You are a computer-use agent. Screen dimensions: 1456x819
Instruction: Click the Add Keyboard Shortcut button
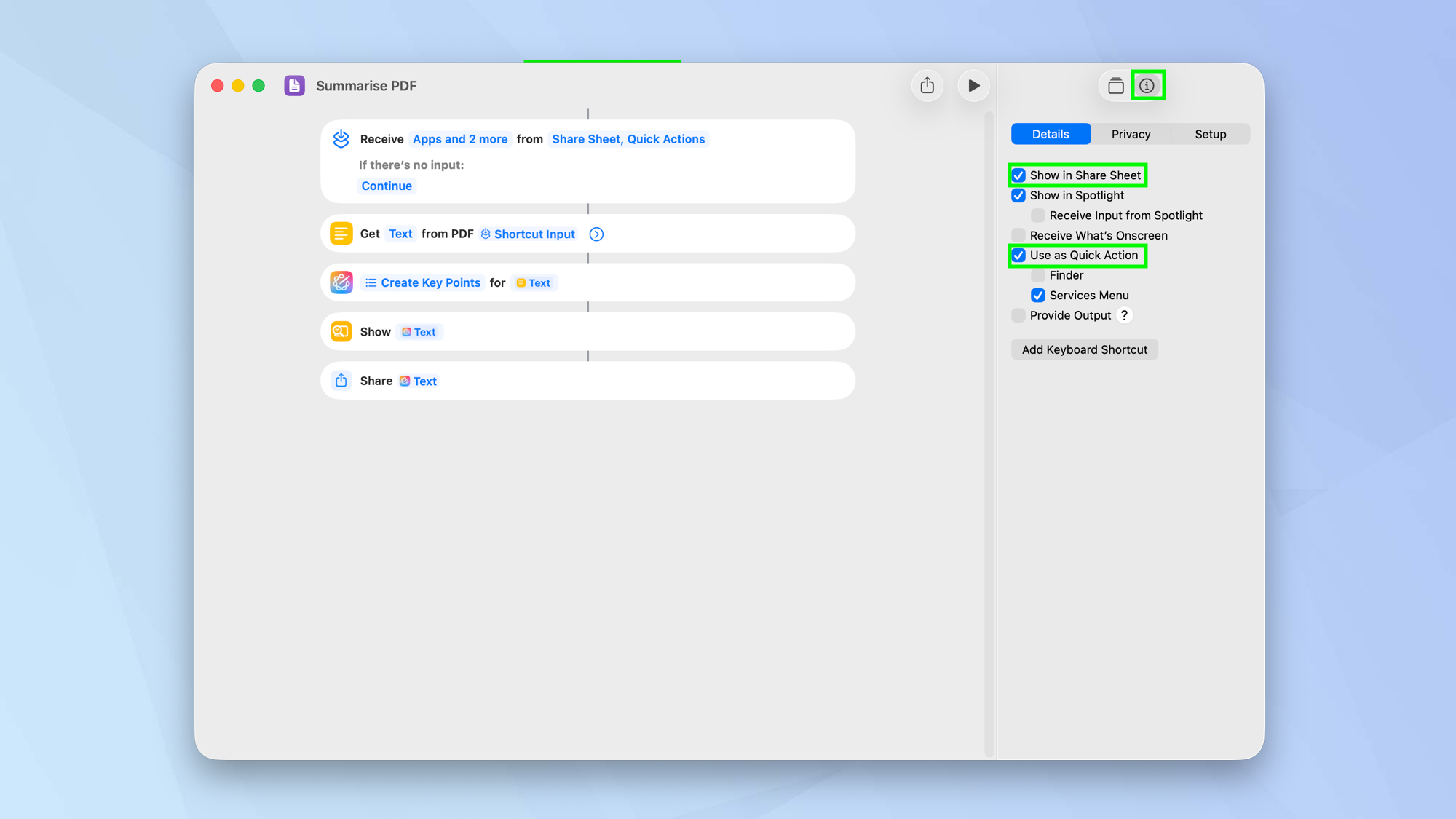click(1084, 349)
